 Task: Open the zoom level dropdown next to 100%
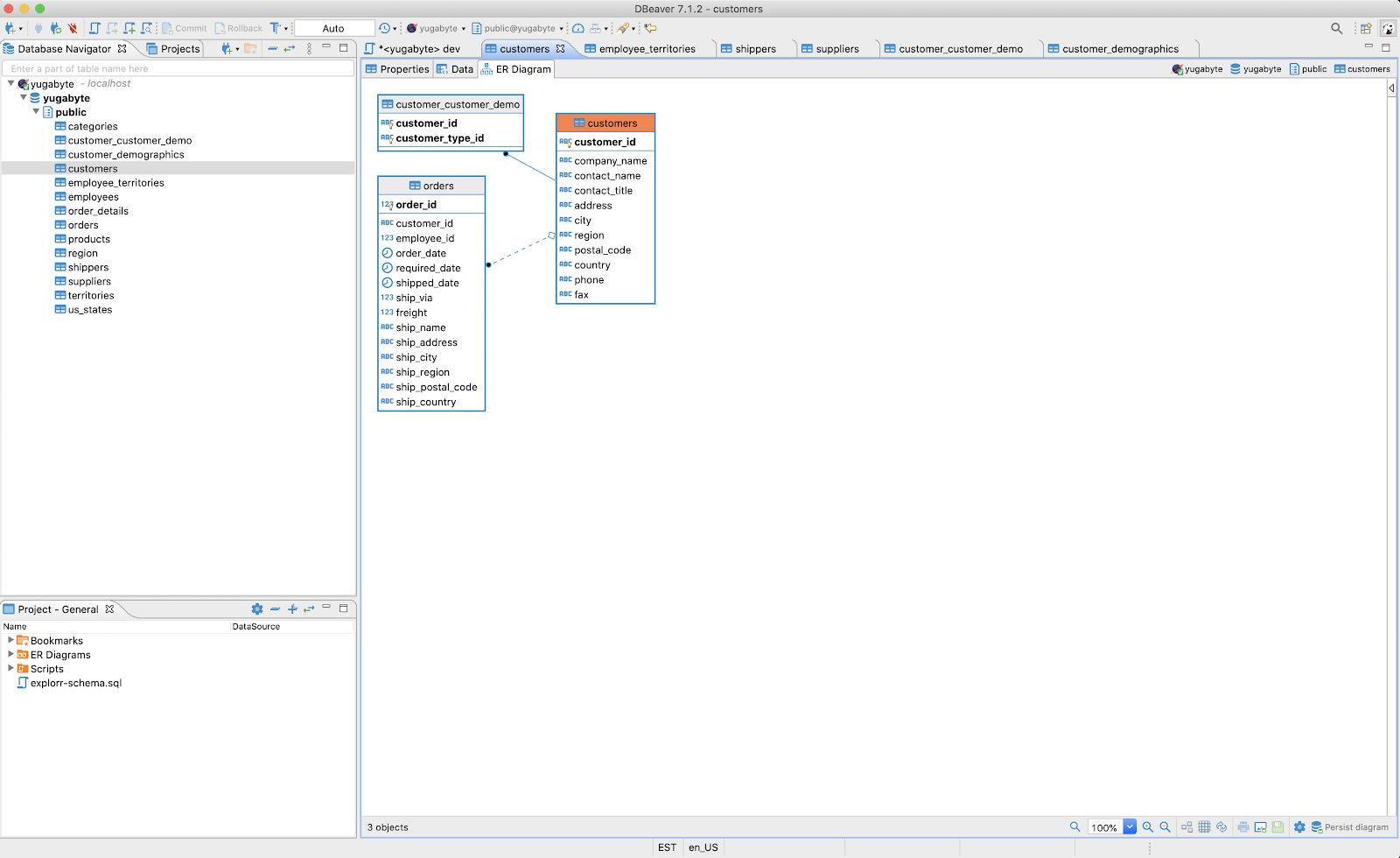pos(1131,826)
